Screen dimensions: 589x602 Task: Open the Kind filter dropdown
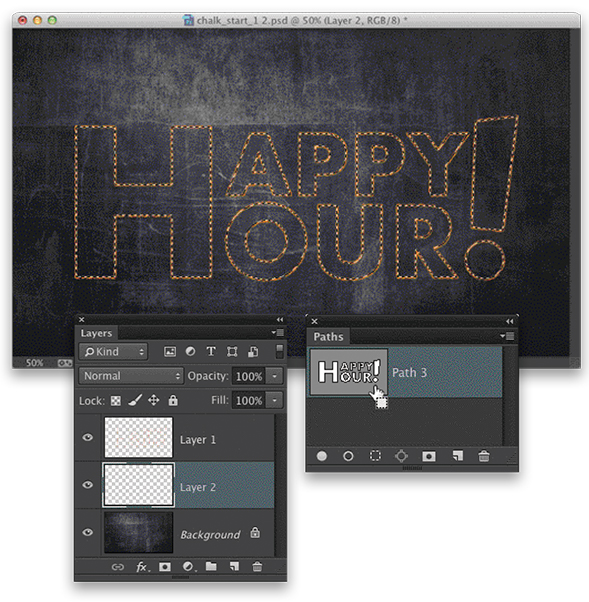(x=113, y=352)
